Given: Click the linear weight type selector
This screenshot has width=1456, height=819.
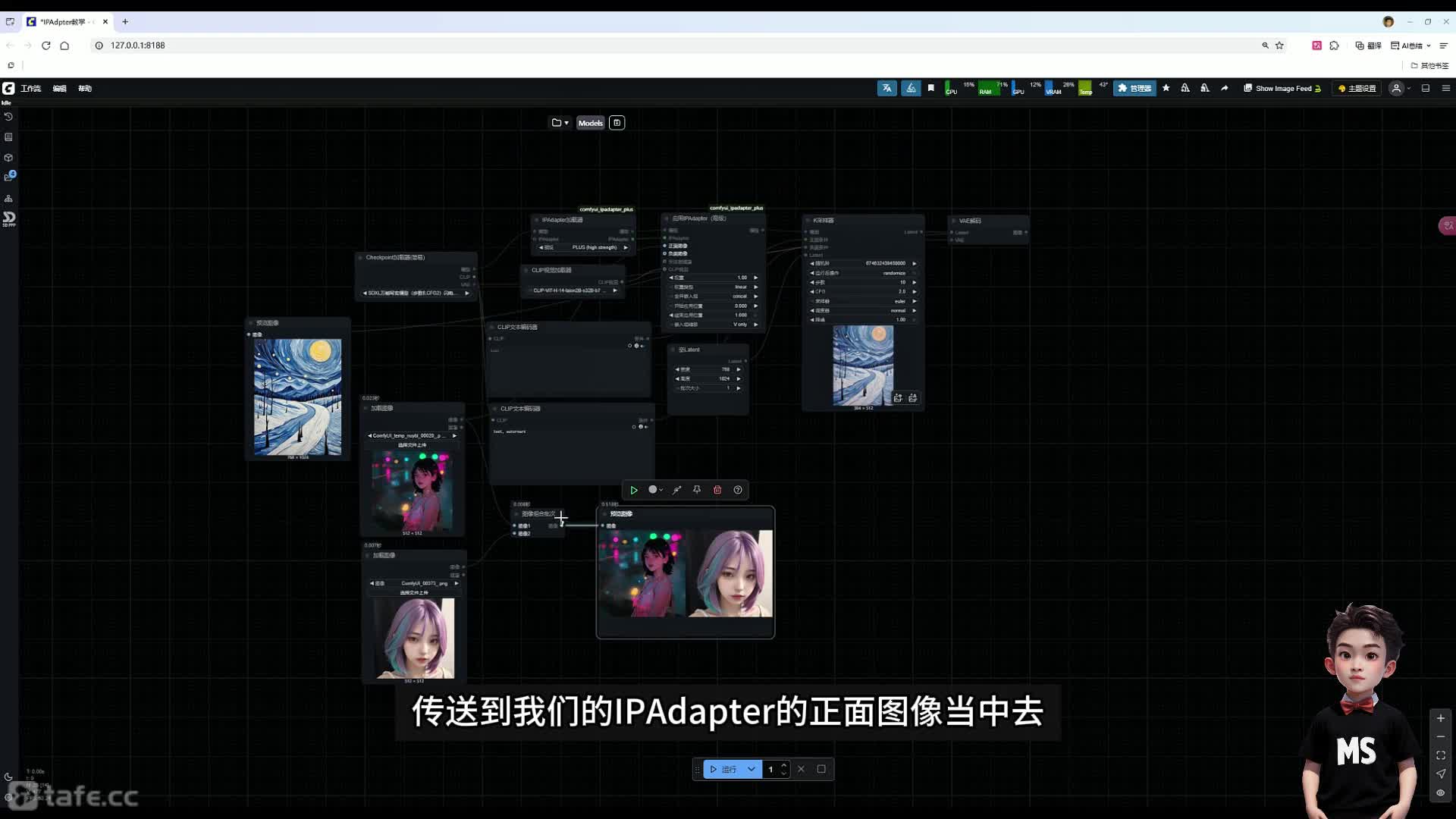Looking at the screenshot, I should [x=714, y=287].
